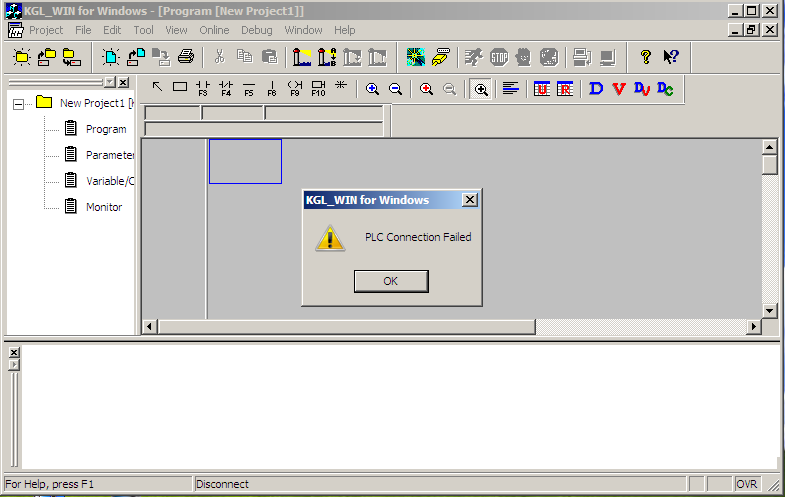The width and height of the screenshot is (785, 497).
Task: Click the Run mode running-figure icon
Action: (x=474, y=57)
